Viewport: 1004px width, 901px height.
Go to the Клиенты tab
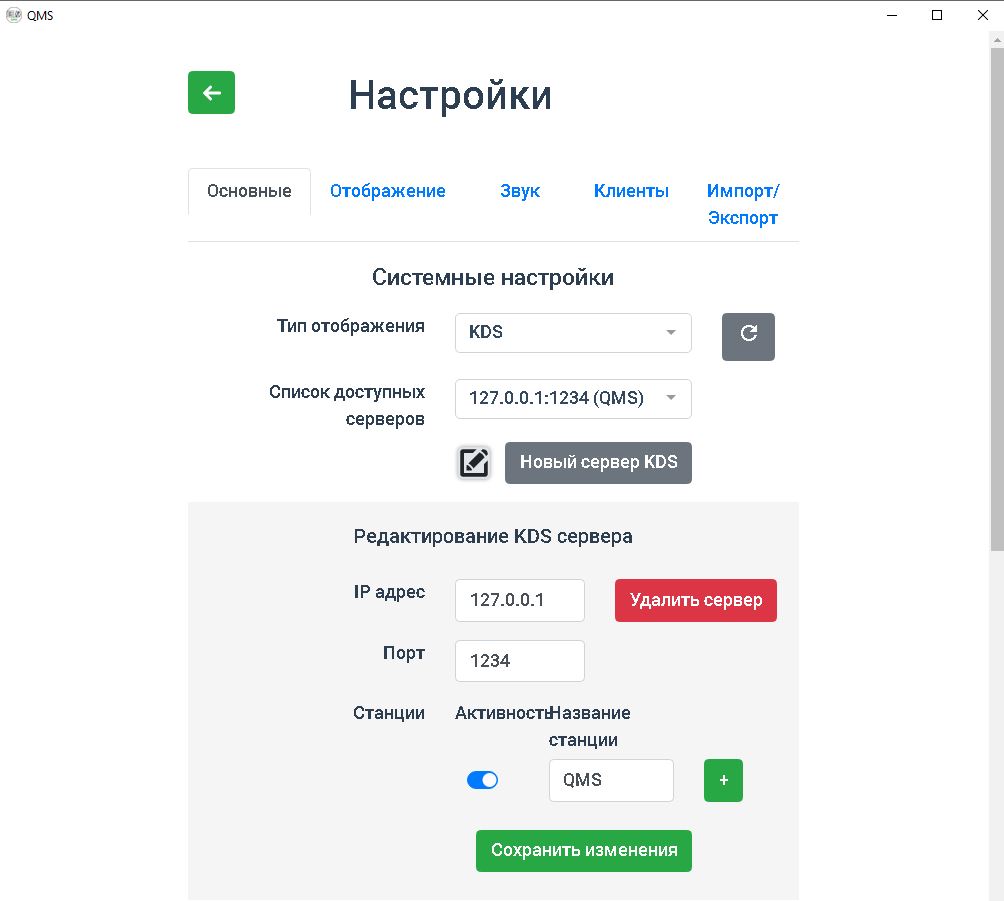[631, 191]
